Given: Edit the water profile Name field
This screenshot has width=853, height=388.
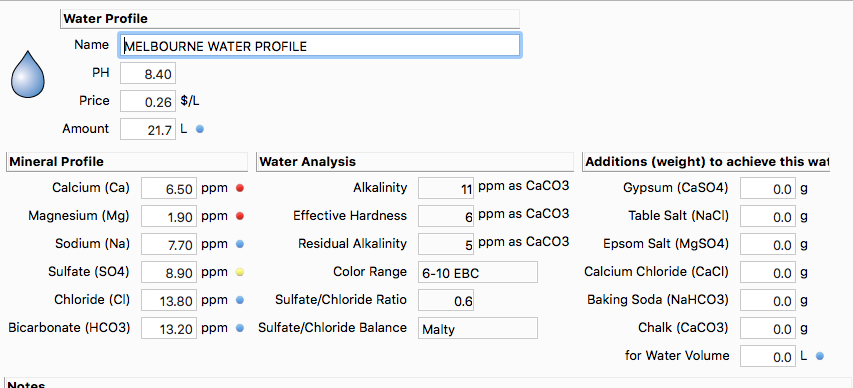Looking at the screenshot, I should click(x=320, y=46).
